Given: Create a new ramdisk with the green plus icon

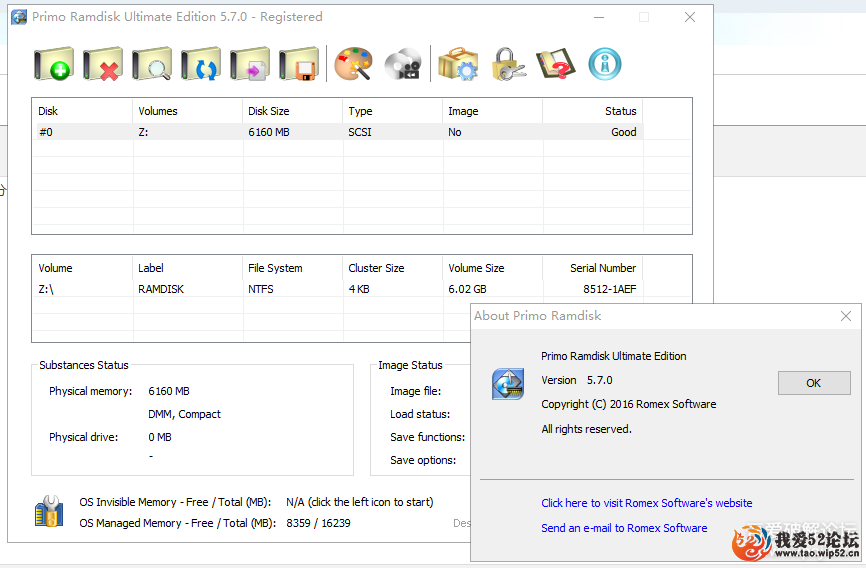Looking at the screenshot, I should 54,64.
